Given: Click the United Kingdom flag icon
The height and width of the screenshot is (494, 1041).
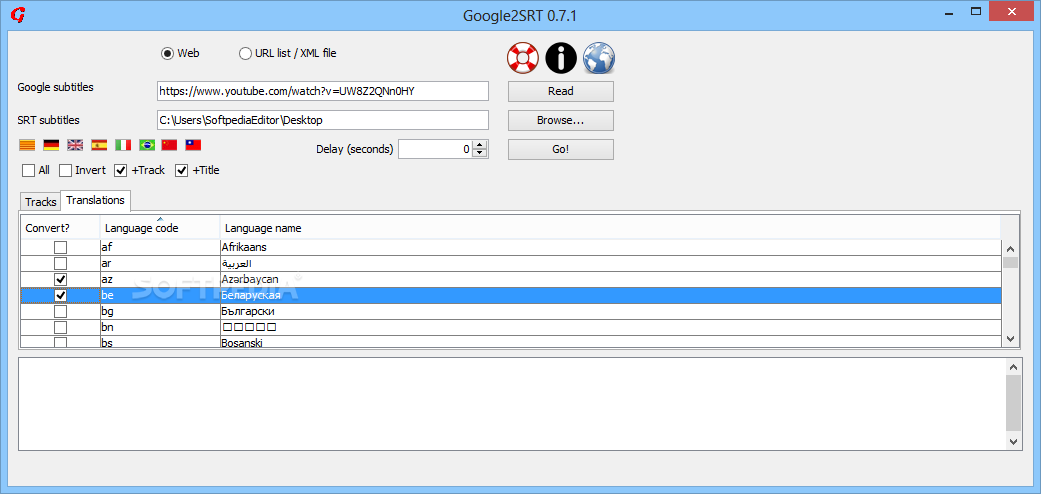Looking at the screenshot, I should pos(75,145).
